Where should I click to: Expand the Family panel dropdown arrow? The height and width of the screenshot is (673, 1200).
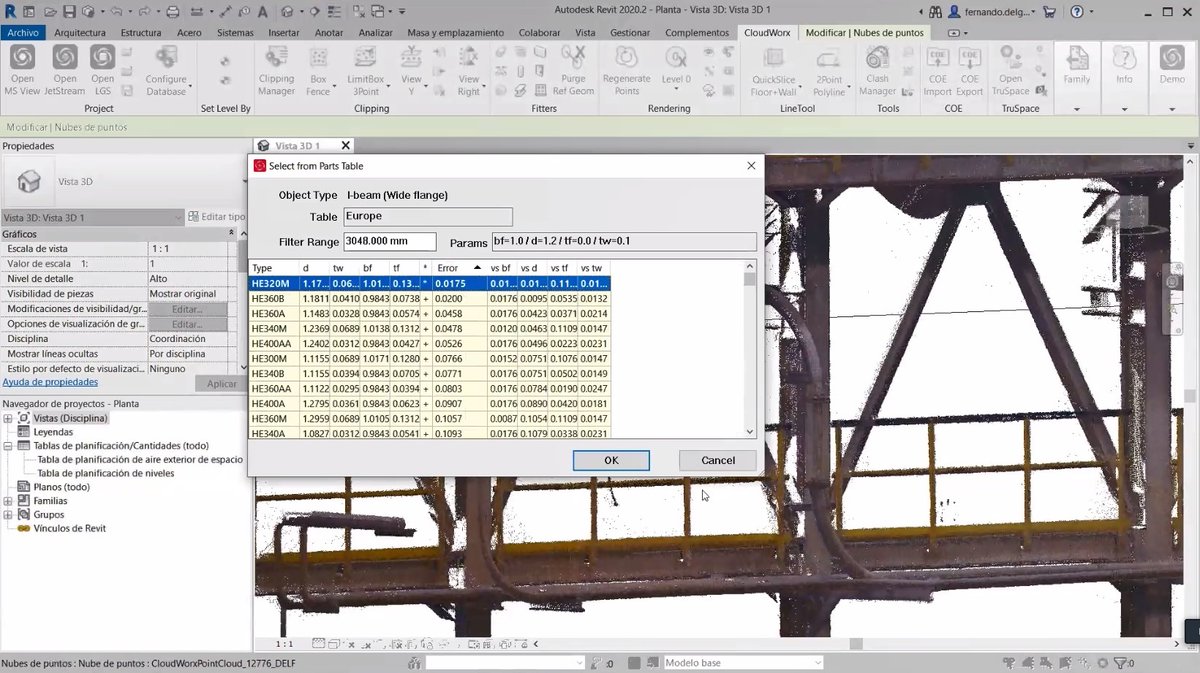coord(1077,109)
